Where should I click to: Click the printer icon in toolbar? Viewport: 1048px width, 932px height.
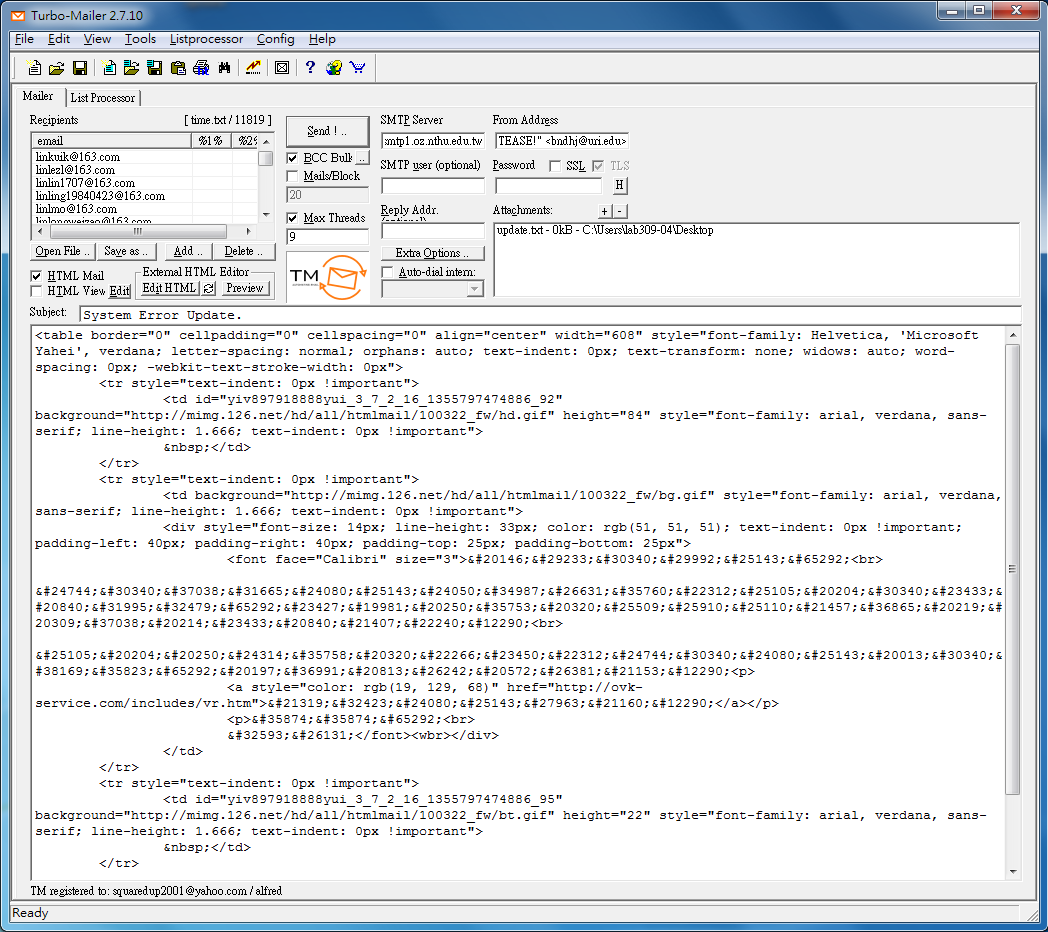coord(201,68)
